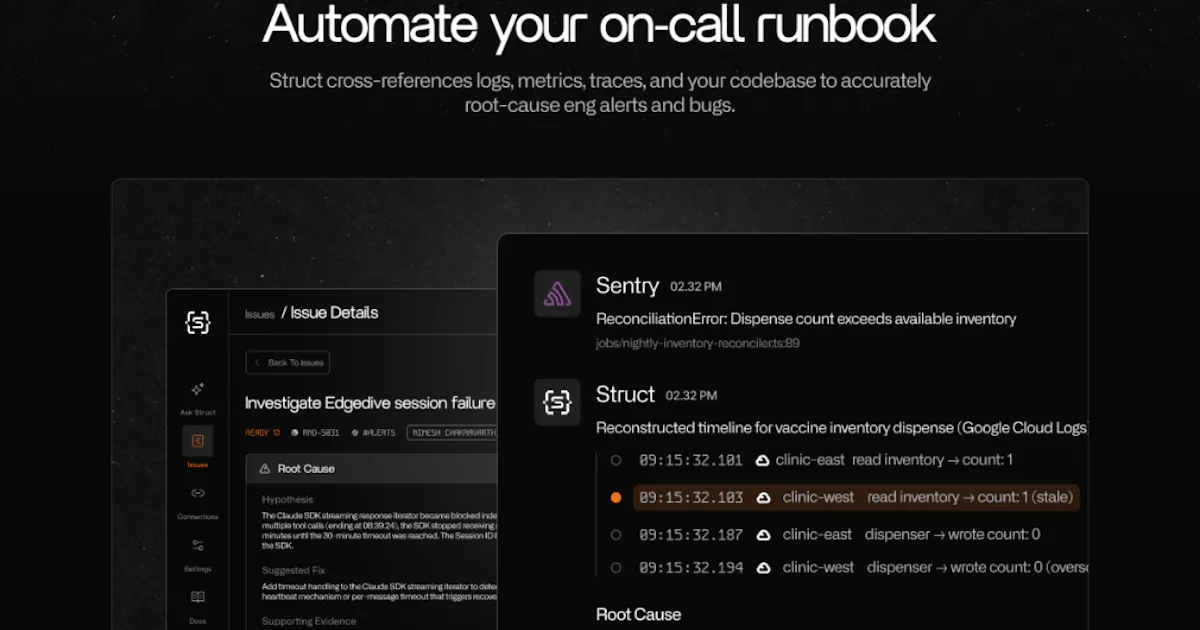Click the clinic-west dispenser wrote count row

click(863, 568)
